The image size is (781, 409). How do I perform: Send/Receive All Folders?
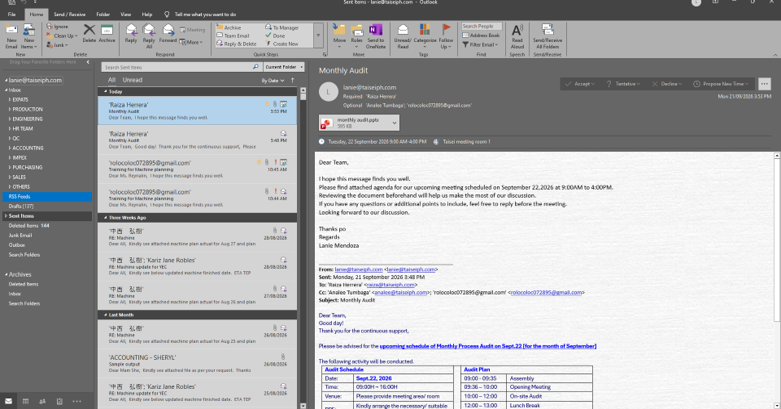[547, 36]
